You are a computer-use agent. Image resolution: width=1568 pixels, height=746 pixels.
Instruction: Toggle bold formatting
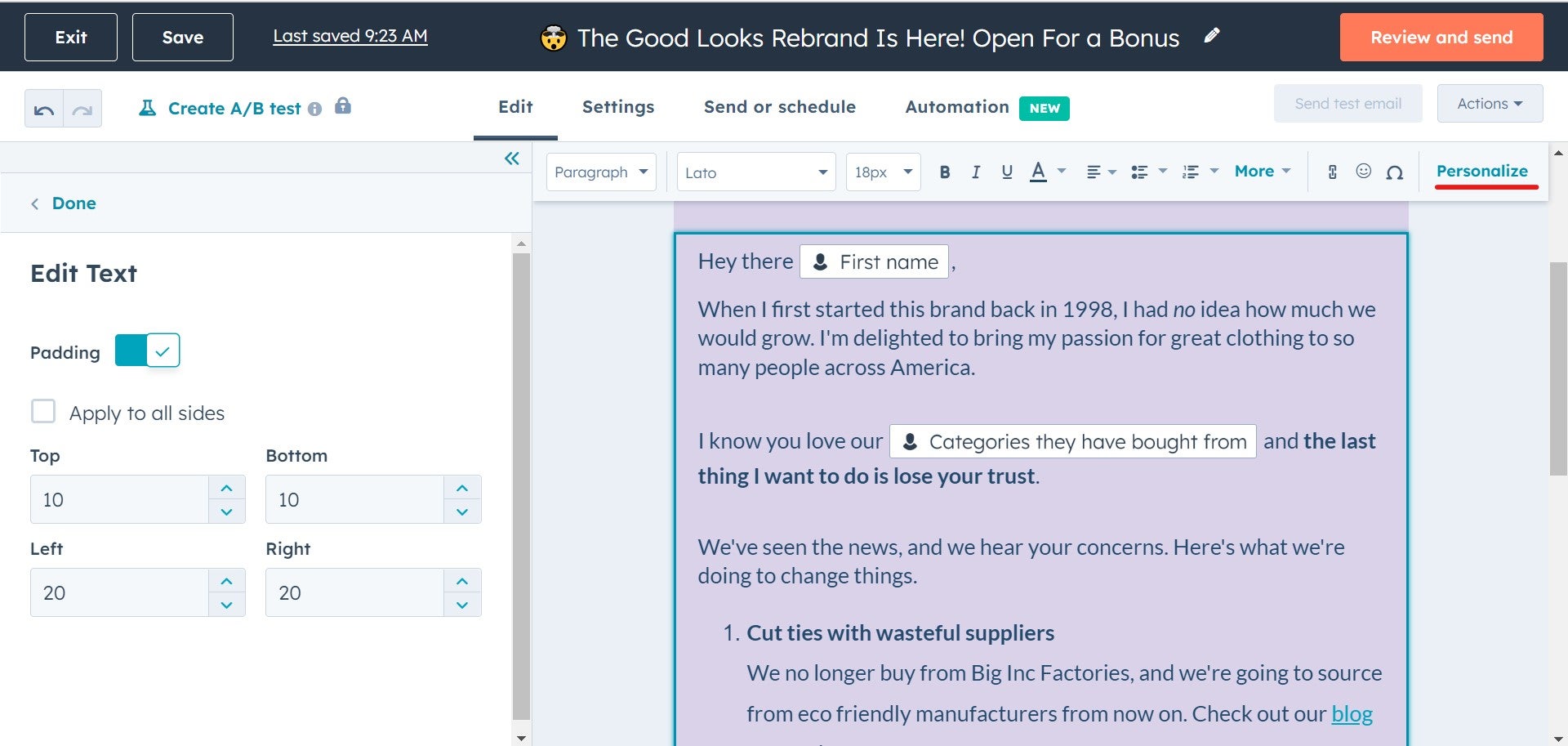click(x=945, y=172)
